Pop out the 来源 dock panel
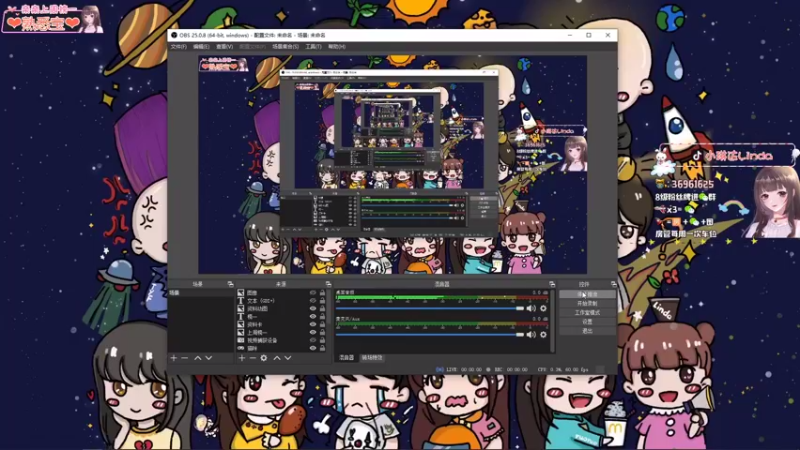 (x=328, y=284)
